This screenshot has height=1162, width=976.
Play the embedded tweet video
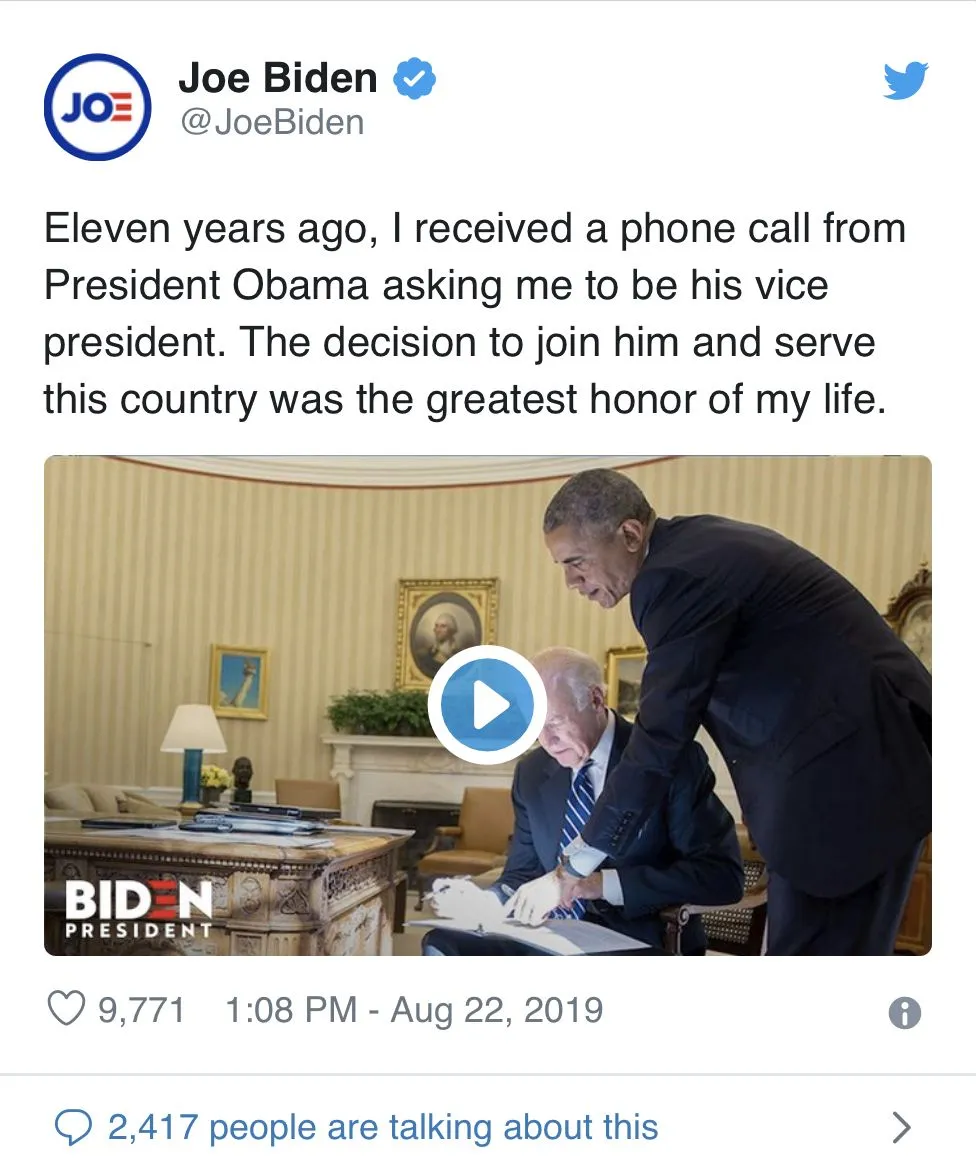tap(487, 705)
